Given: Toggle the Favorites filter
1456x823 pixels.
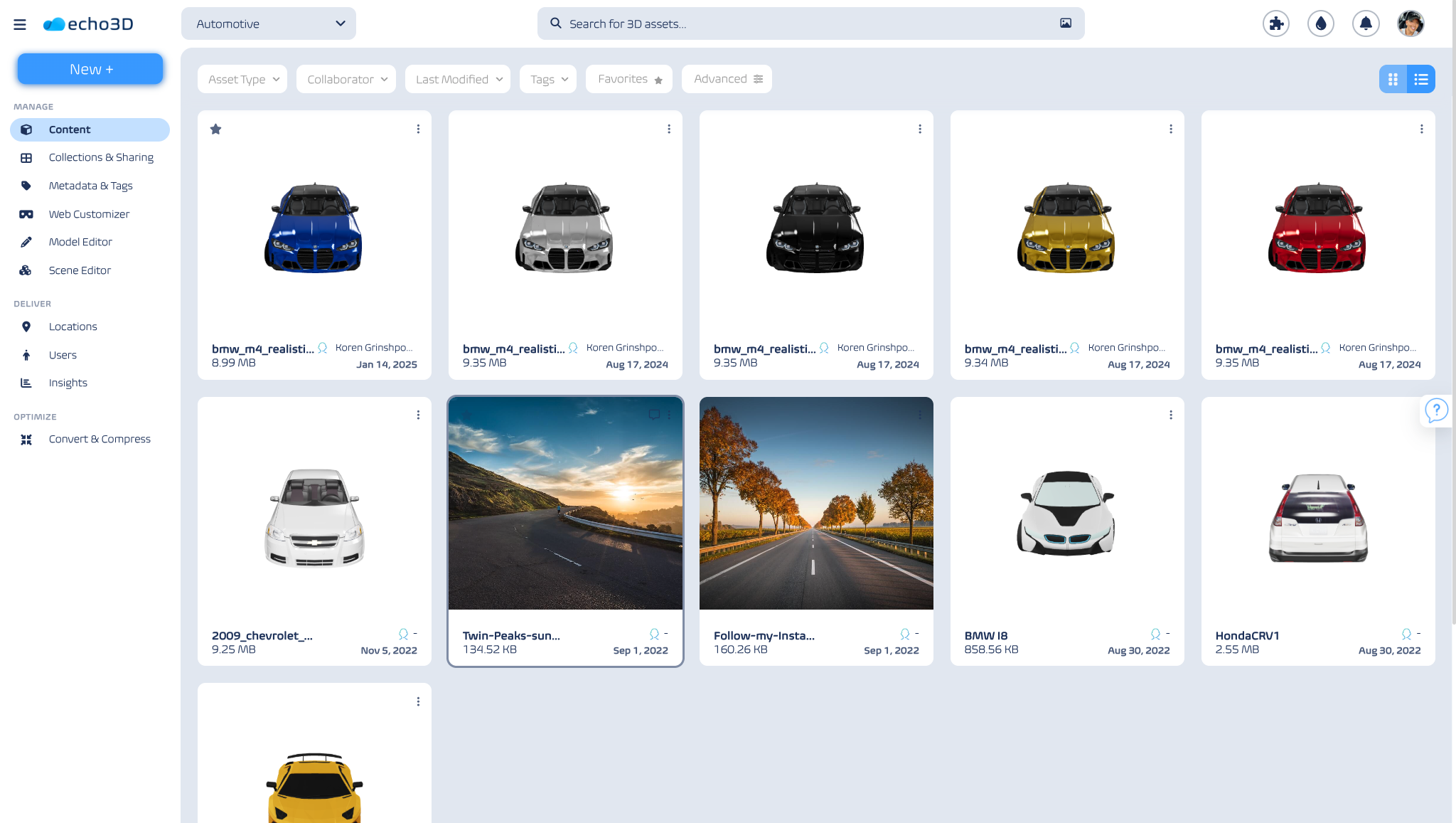Looking at the screenshot, I should click(x=629, y=79).
